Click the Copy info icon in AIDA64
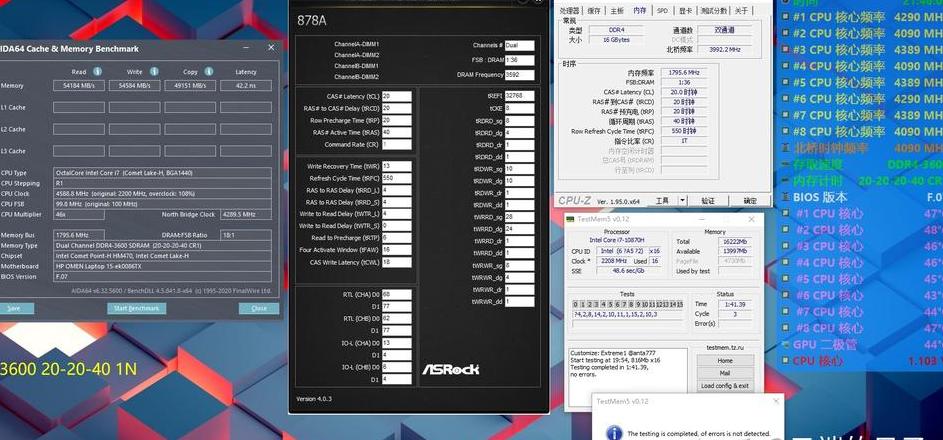 pyautogui.click(x=209, y=72)
